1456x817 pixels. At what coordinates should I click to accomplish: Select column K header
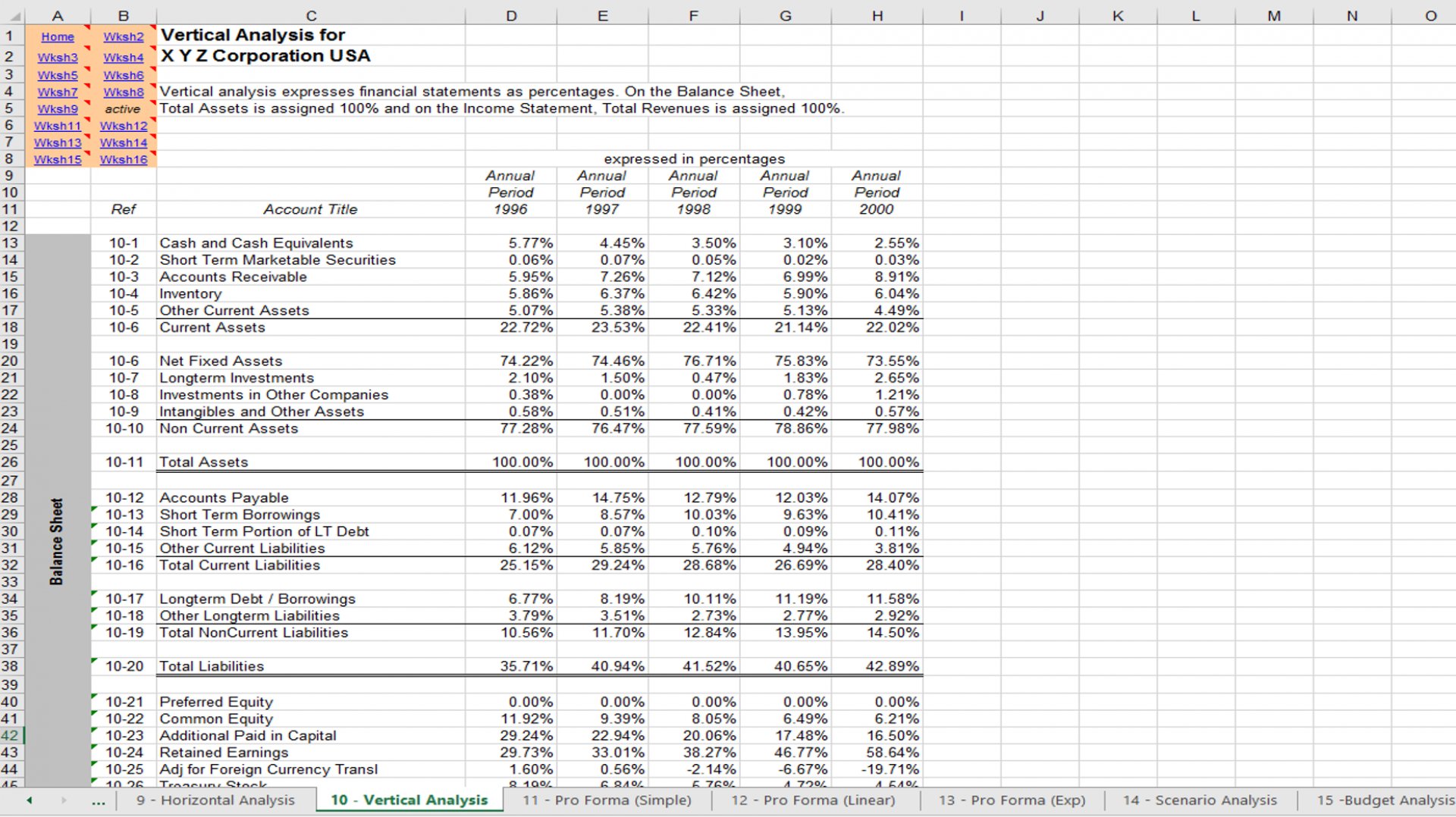1118,15
